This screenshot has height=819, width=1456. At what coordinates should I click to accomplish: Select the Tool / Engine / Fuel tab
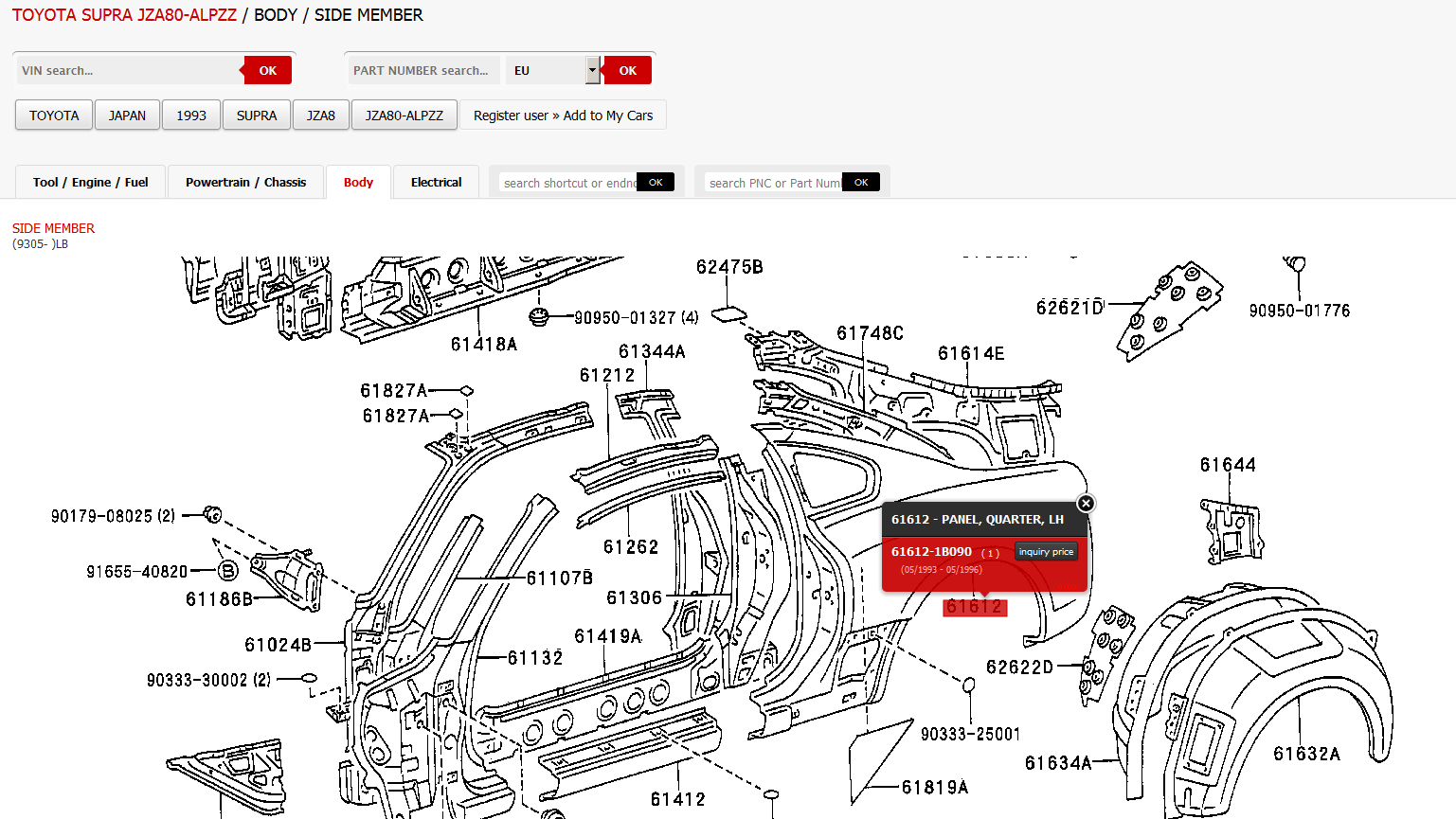point(90,182)
